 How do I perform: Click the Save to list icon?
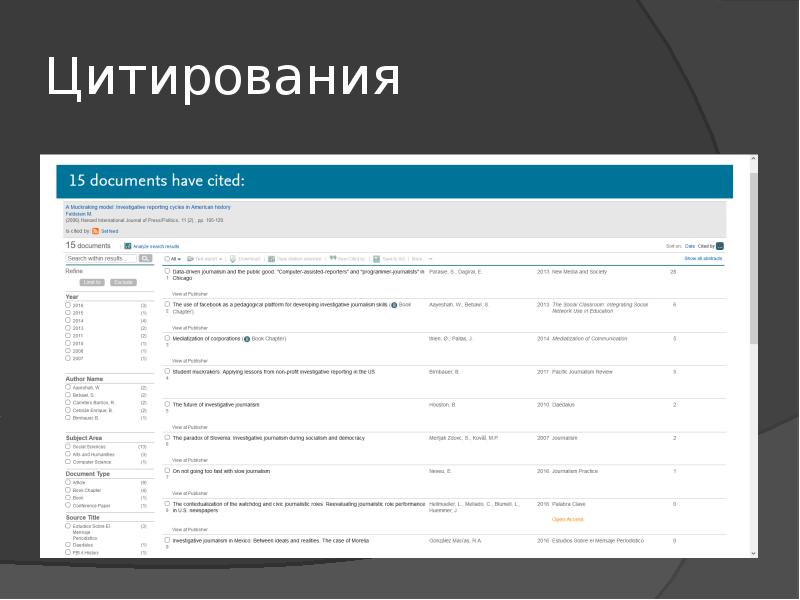pyautogui.click(x=377, y=259)
